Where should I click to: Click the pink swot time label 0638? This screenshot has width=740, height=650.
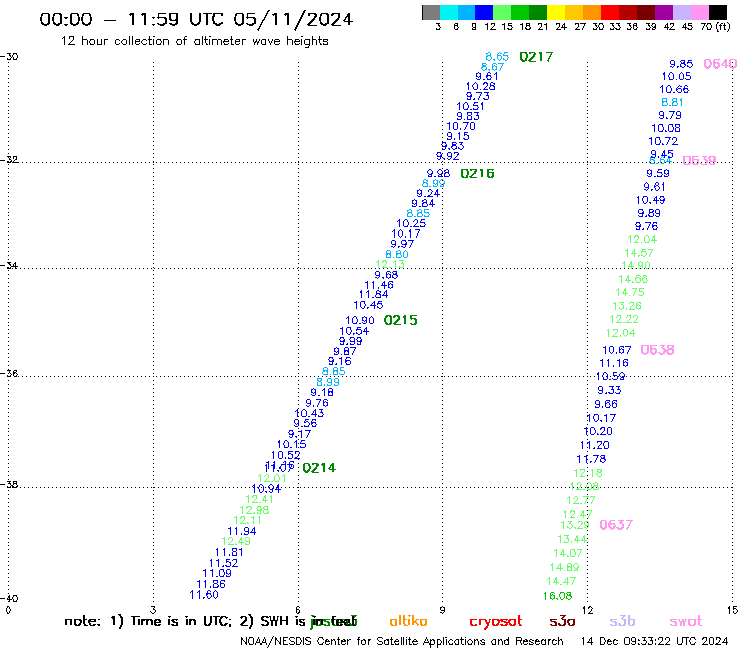click(x=657, y=350)
